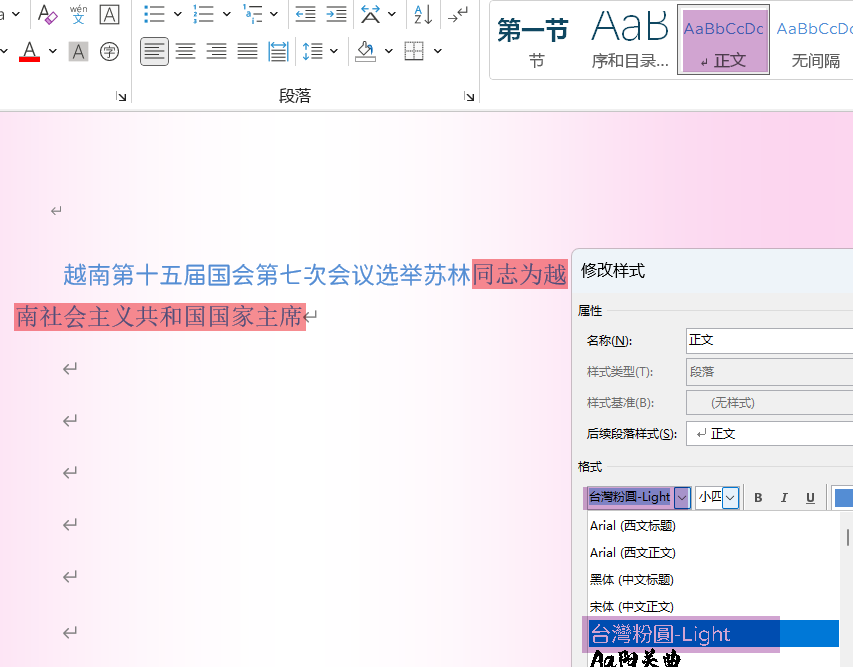The width and height of the screenshot is (853, 667).
Task: Expand the shading color dropdown arrow
Action: [388, 52]
